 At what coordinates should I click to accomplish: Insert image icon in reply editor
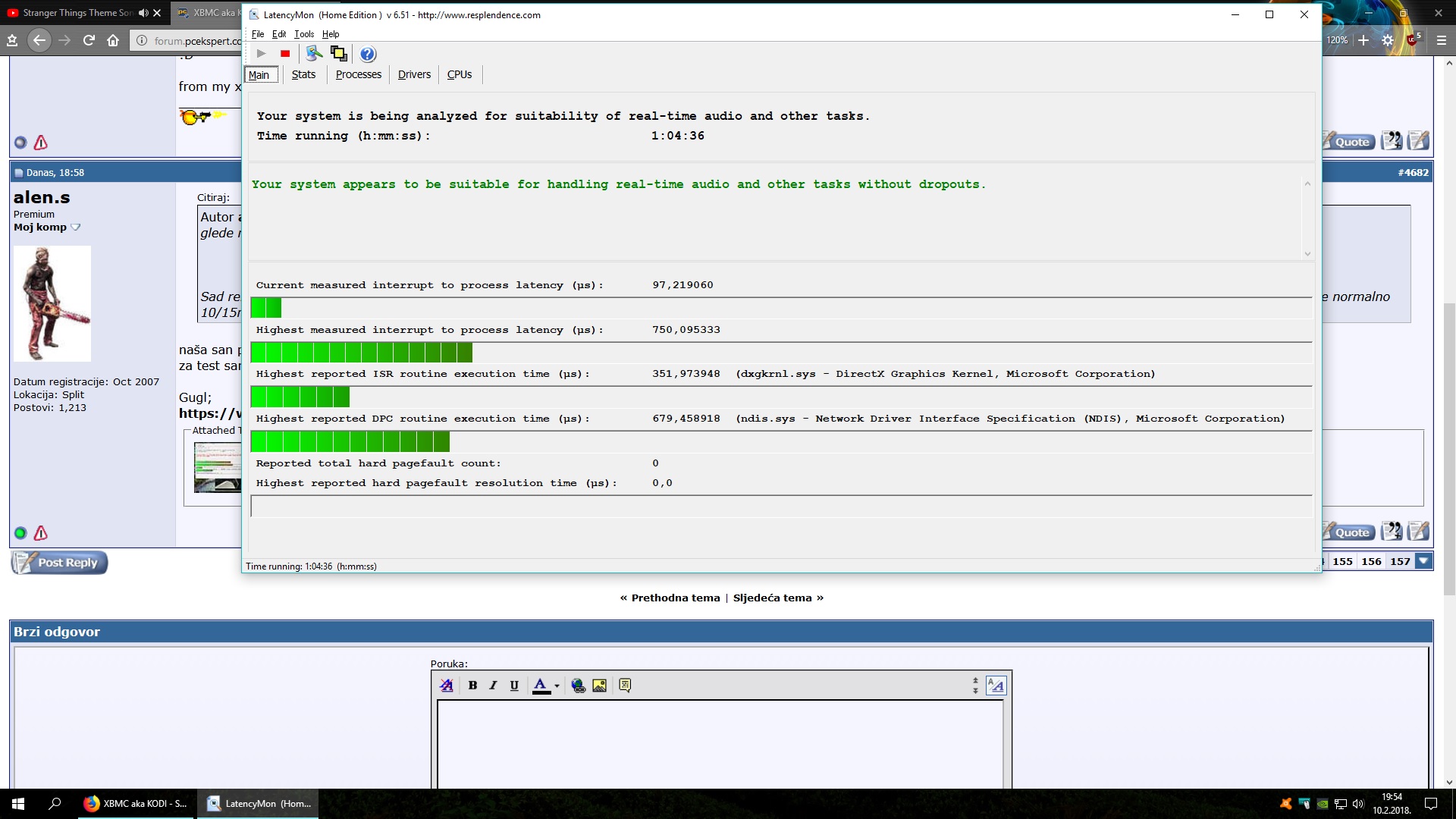[599, 686]
